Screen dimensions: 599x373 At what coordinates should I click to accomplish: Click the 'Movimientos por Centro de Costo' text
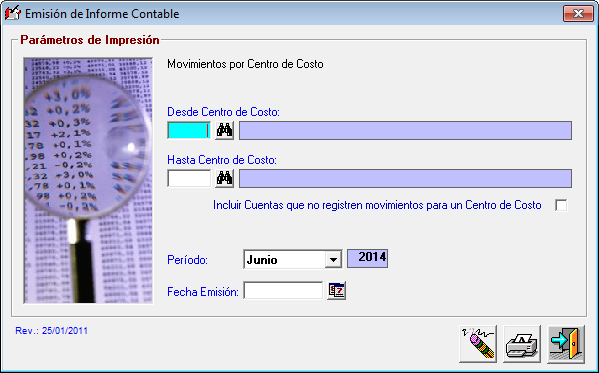[x=245, y=64]
